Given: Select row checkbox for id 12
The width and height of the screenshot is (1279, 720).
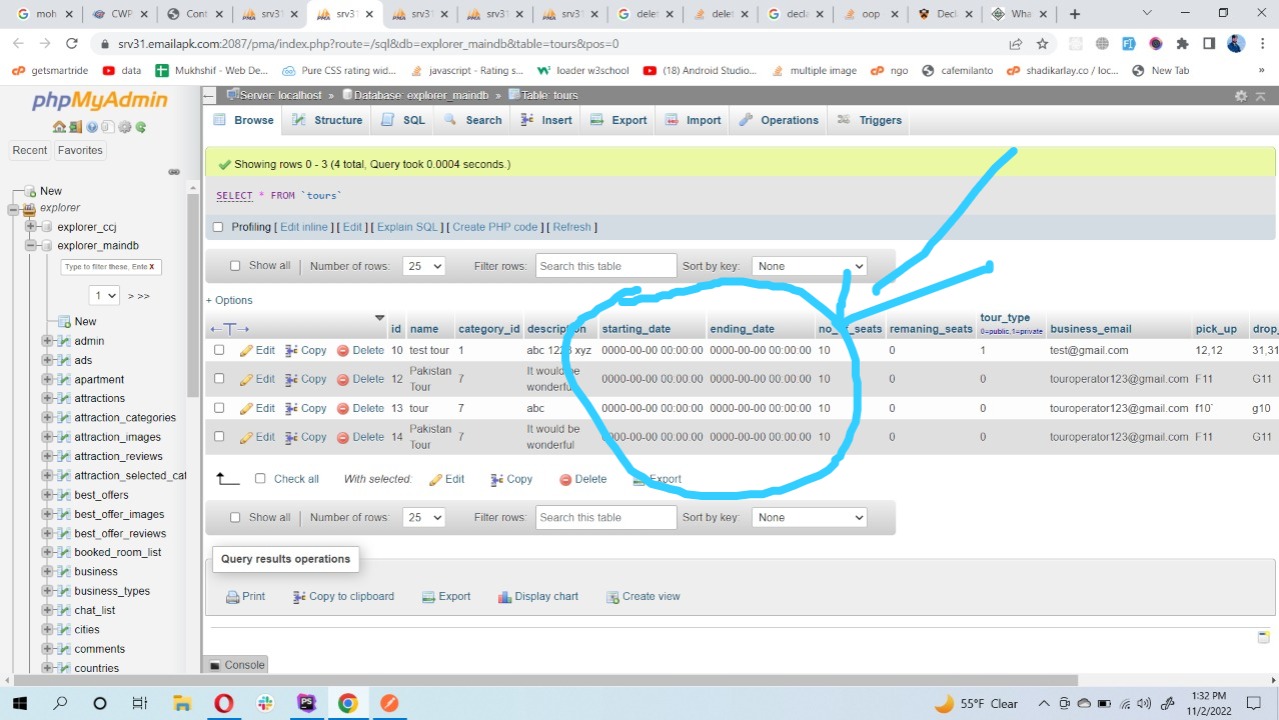Looking at the screenshot, I should pyautogui.click(x=219, y=379).
